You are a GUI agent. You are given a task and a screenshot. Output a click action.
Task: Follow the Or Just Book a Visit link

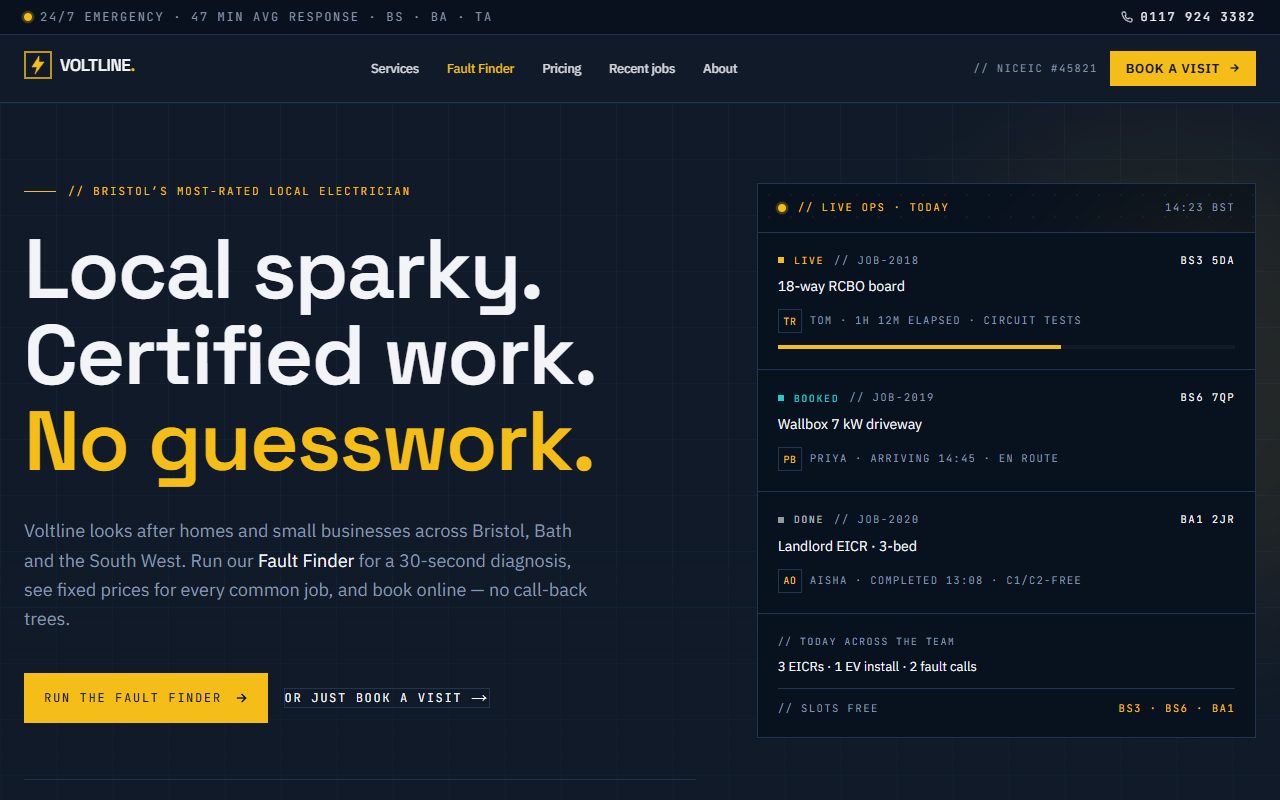pyautogui.click(x=387, y=698)
